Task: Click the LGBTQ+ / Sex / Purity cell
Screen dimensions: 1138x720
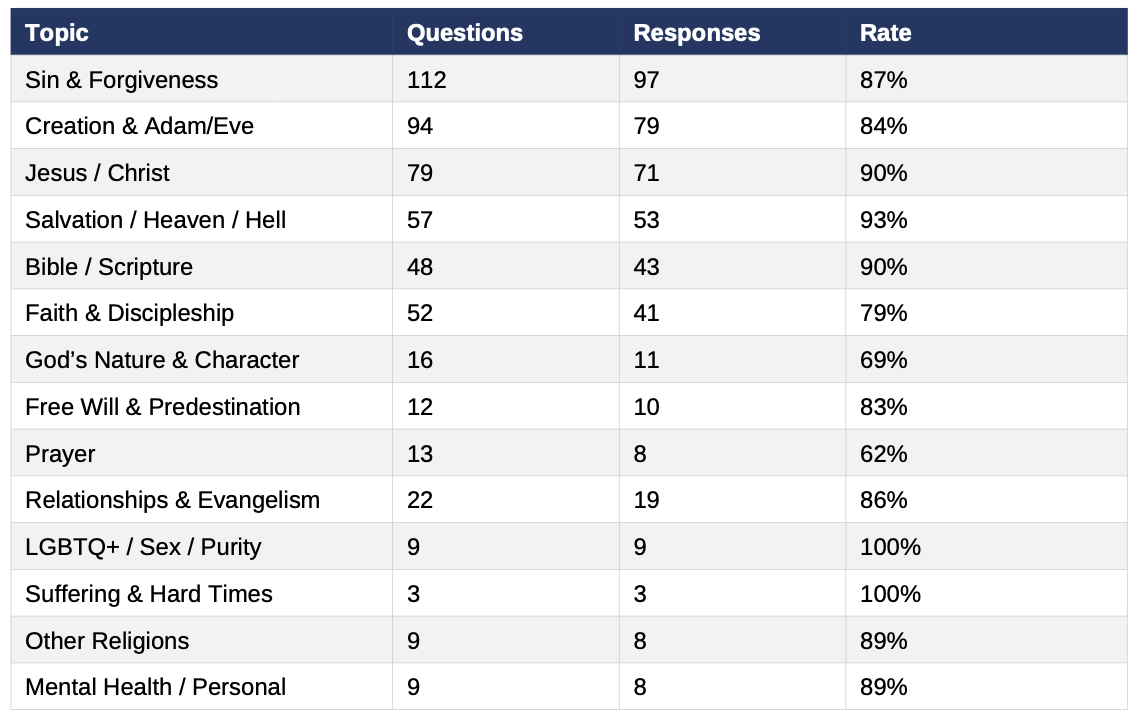Action: pos(202,547)
